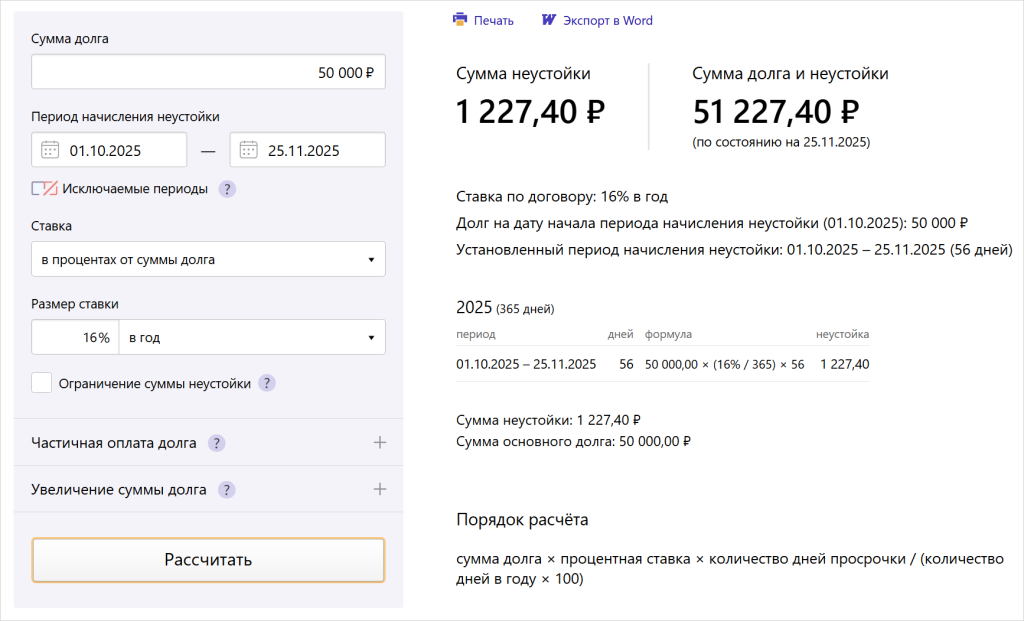Open the end date calendar icon
This screenshot has width=1024, height=621.
point(248,151)
